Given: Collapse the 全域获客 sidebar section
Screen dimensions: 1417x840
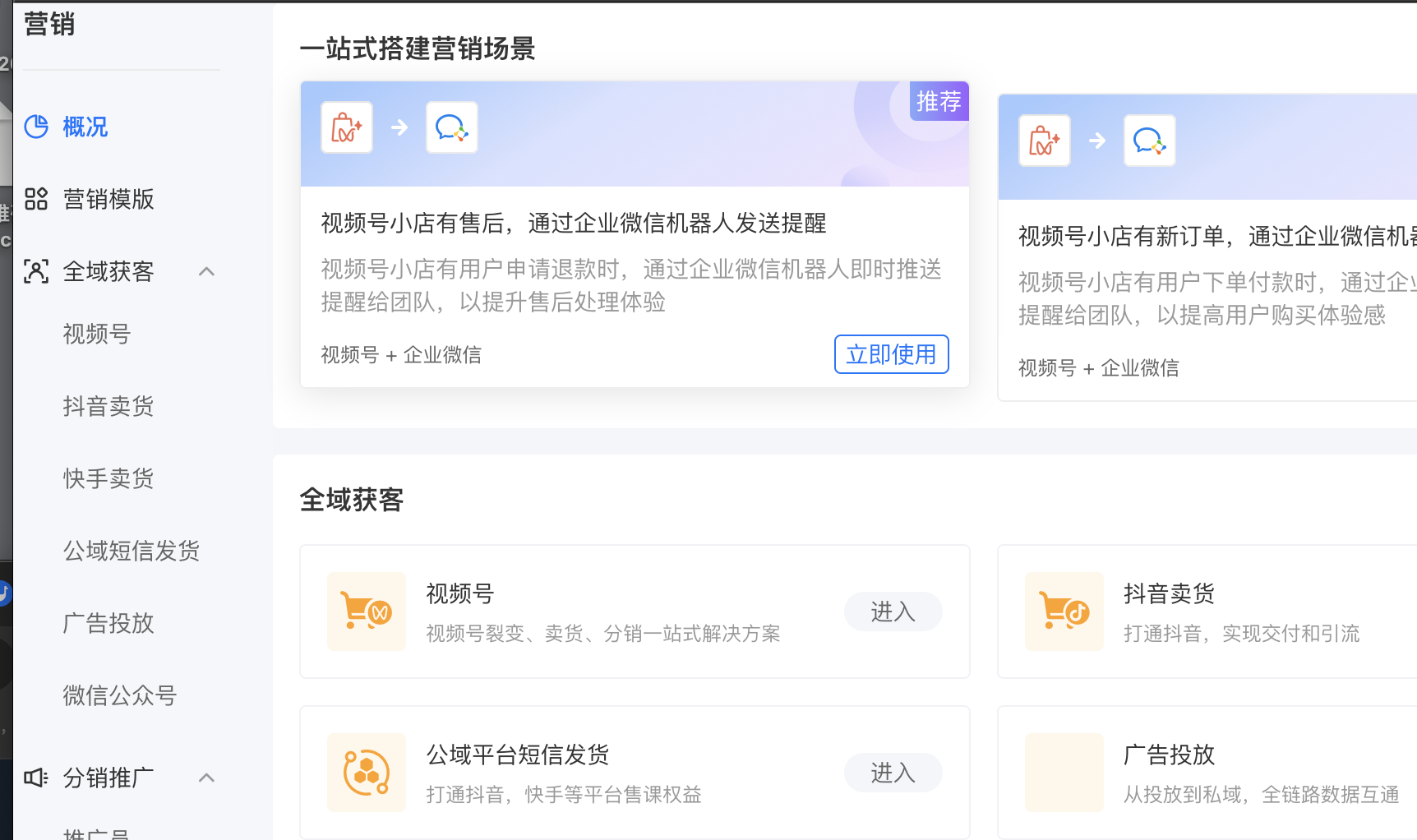Looking at the screenshot, I should [x=206, y=271].
